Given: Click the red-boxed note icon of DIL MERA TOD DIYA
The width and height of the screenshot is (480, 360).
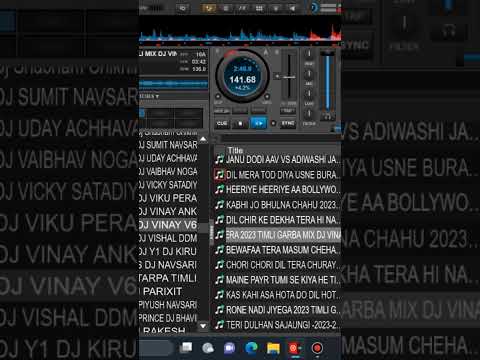Looking at the screenshot, I should (x=219, y=174).
